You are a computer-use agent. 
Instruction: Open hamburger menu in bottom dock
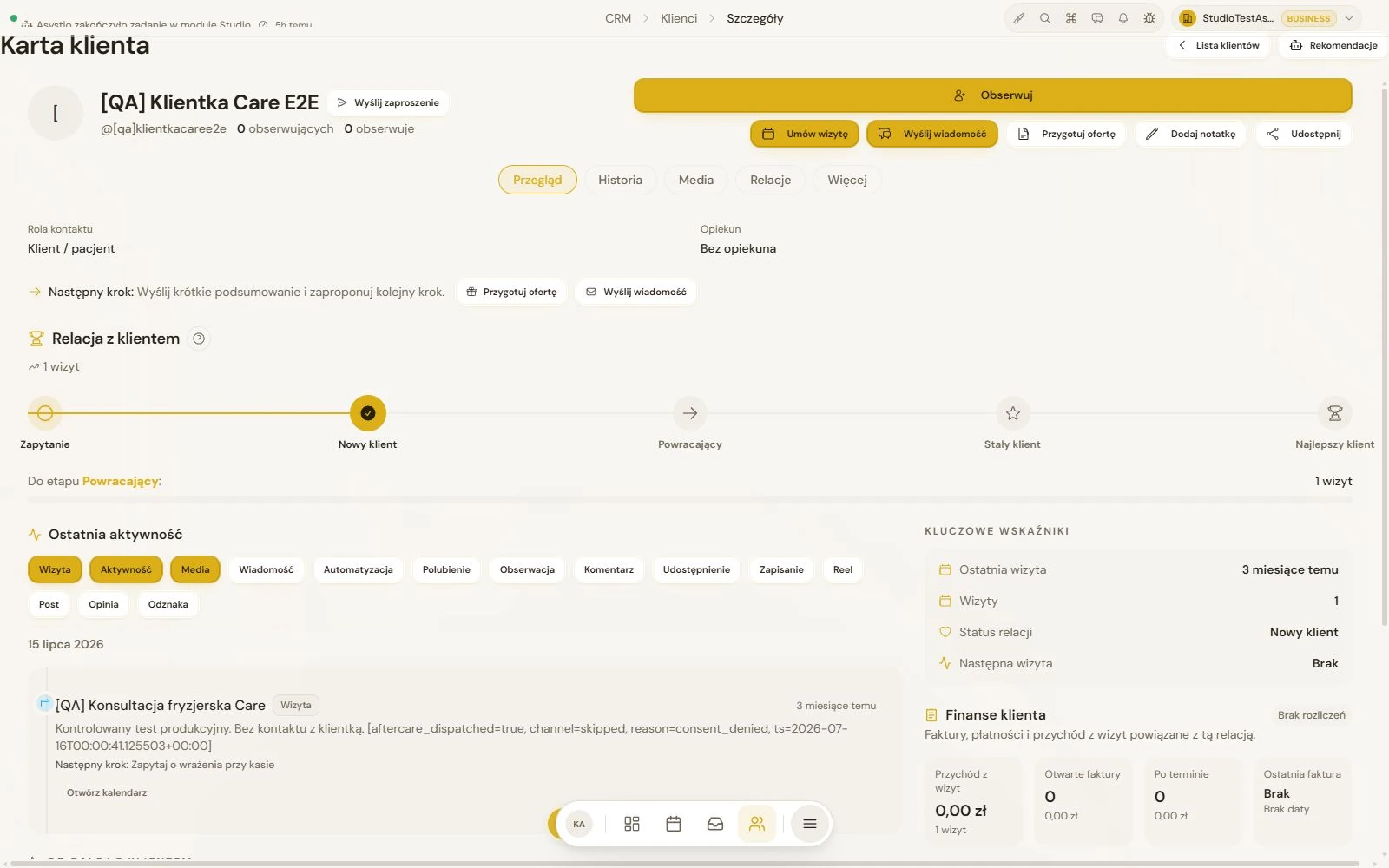[810, 824]
